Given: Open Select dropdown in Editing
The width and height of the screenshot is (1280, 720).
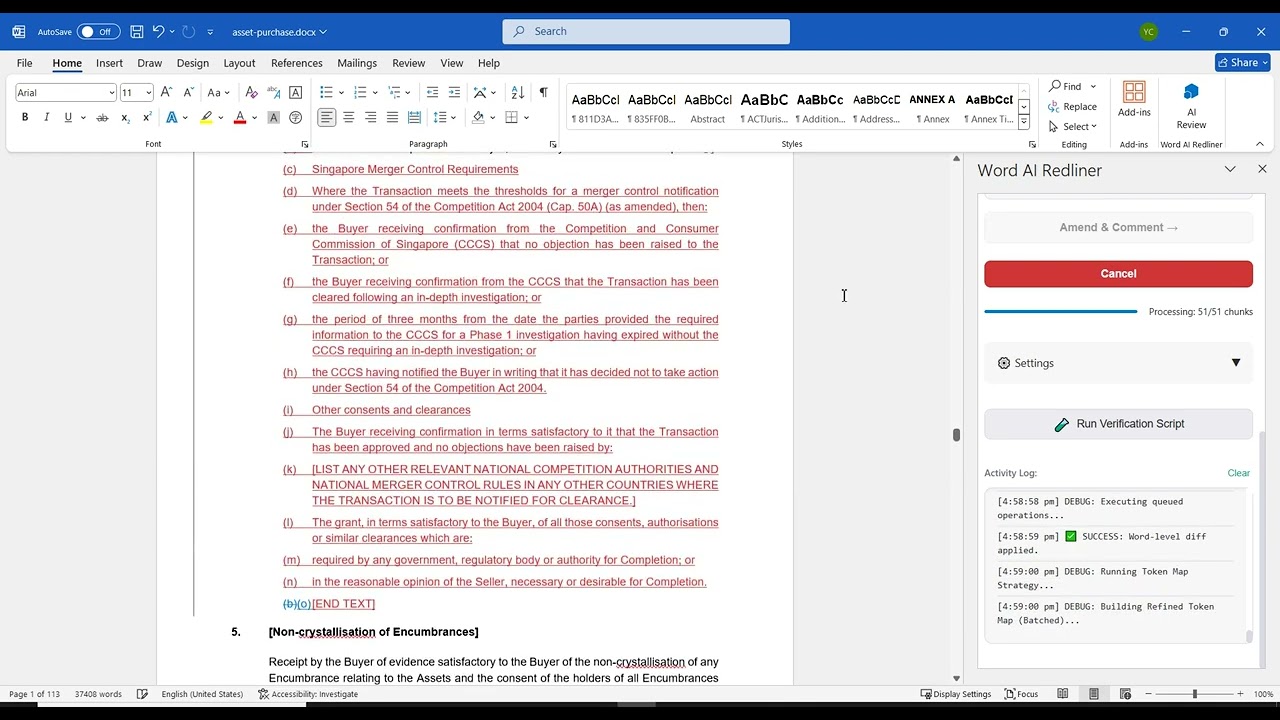Looking at the screenshot, I should (1073, 126).
